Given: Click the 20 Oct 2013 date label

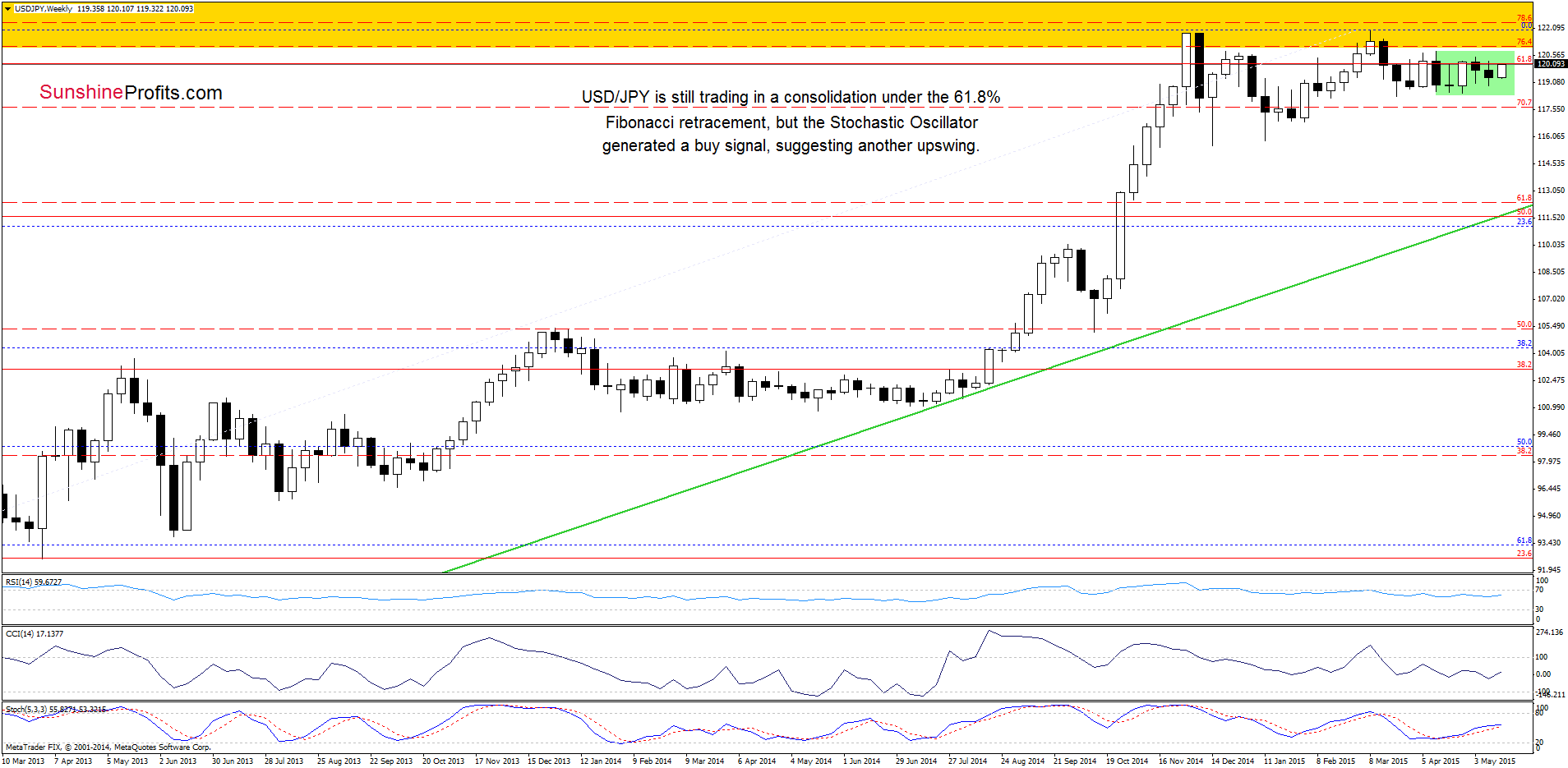Looking at the screenshot, I should tap(444, 761).
